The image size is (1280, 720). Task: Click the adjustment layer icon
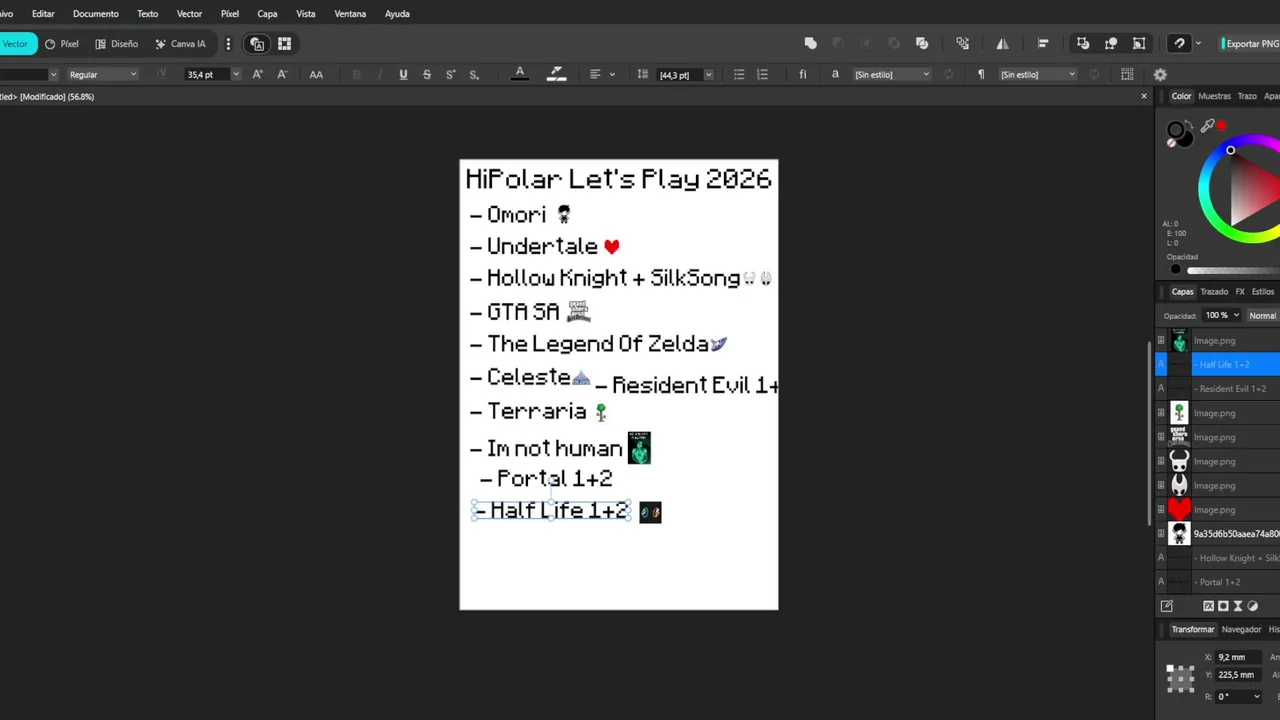[1252, 606]
